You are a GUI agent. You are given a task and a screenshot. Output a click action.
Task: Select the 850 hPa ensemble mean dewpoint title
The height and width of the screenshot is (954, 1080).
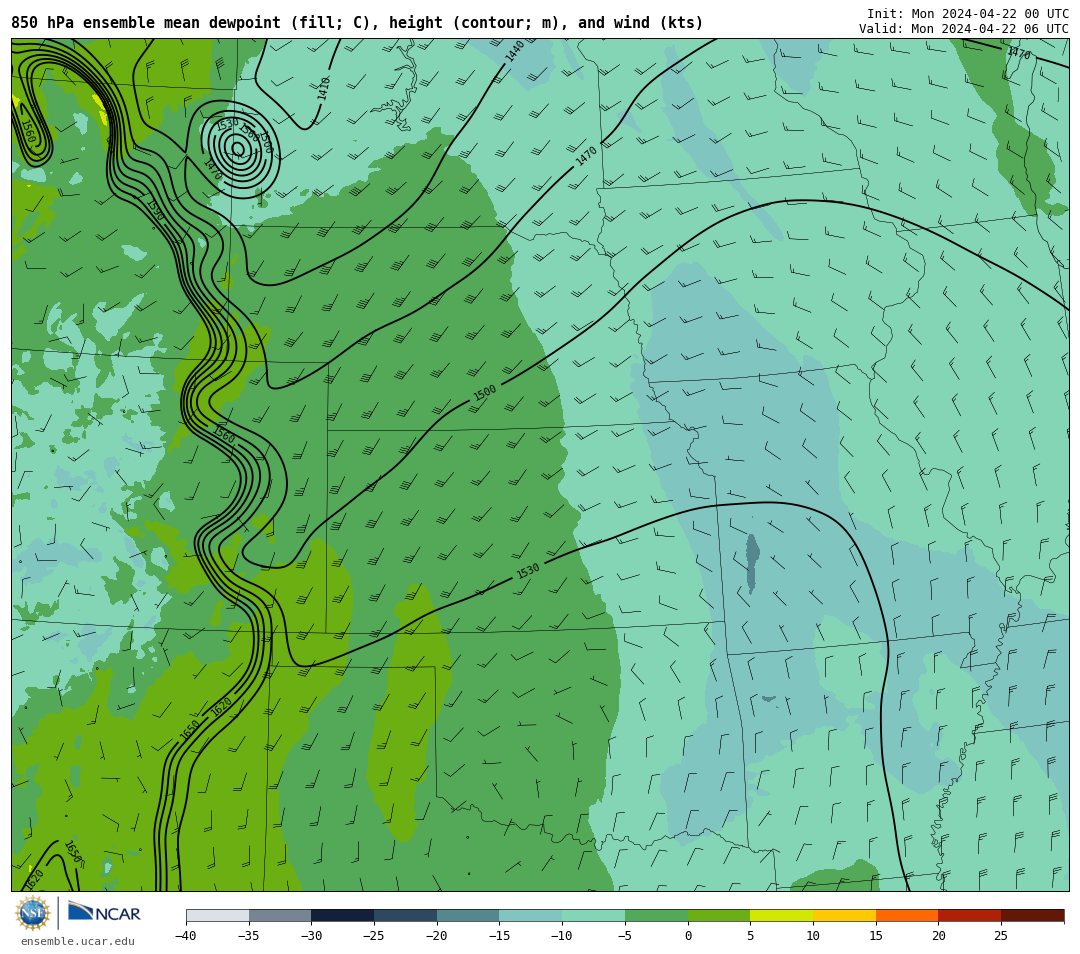point(357,23)
